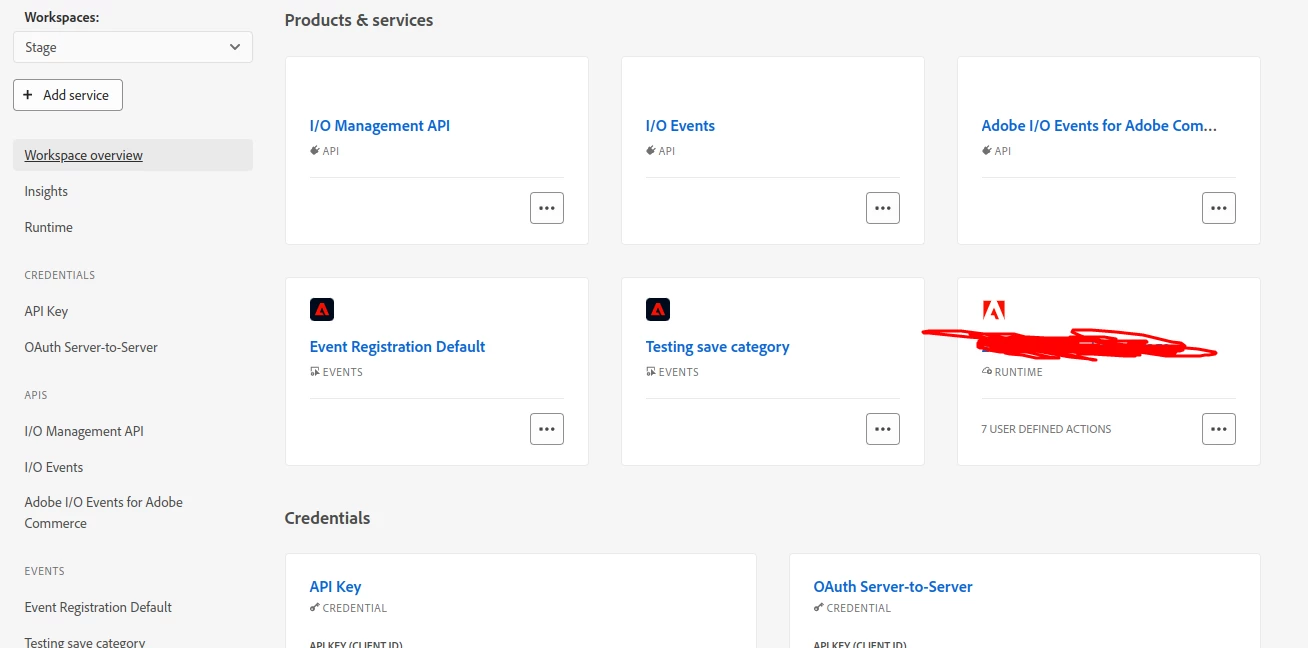Click the events icon under Event Registration Default

tap(315, 372)
